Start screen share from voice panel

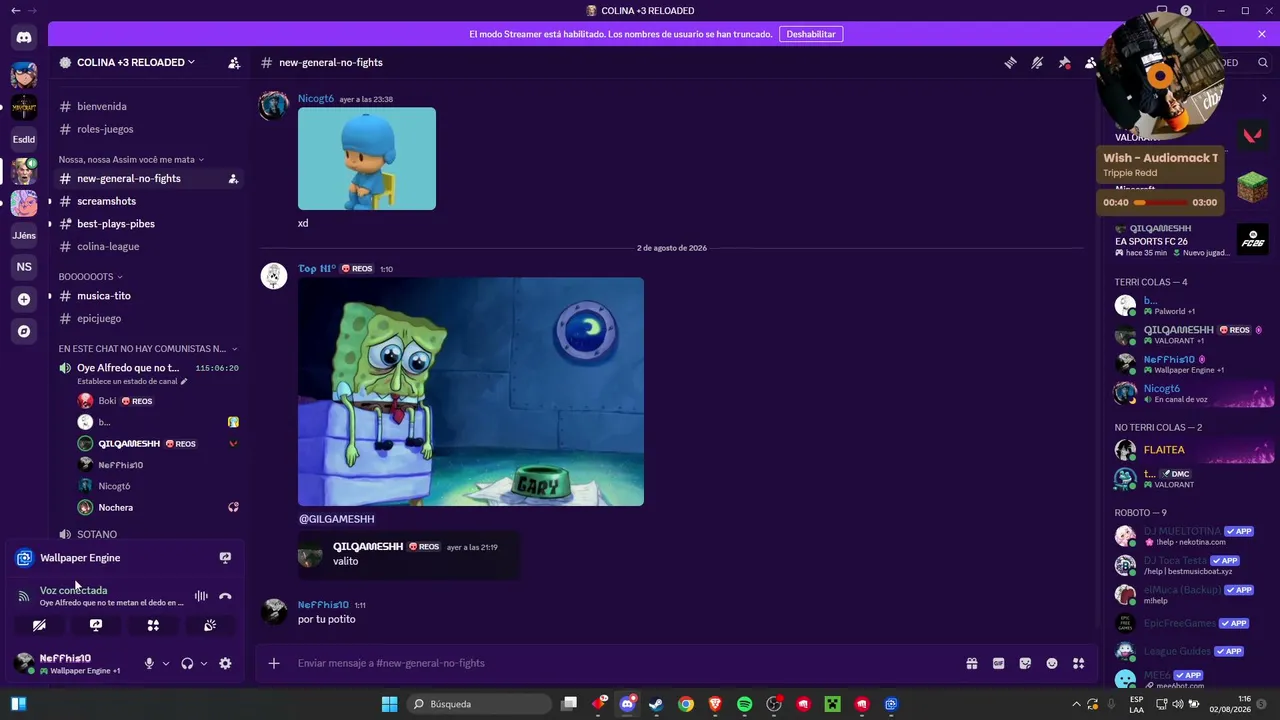[x=96, y=625]
